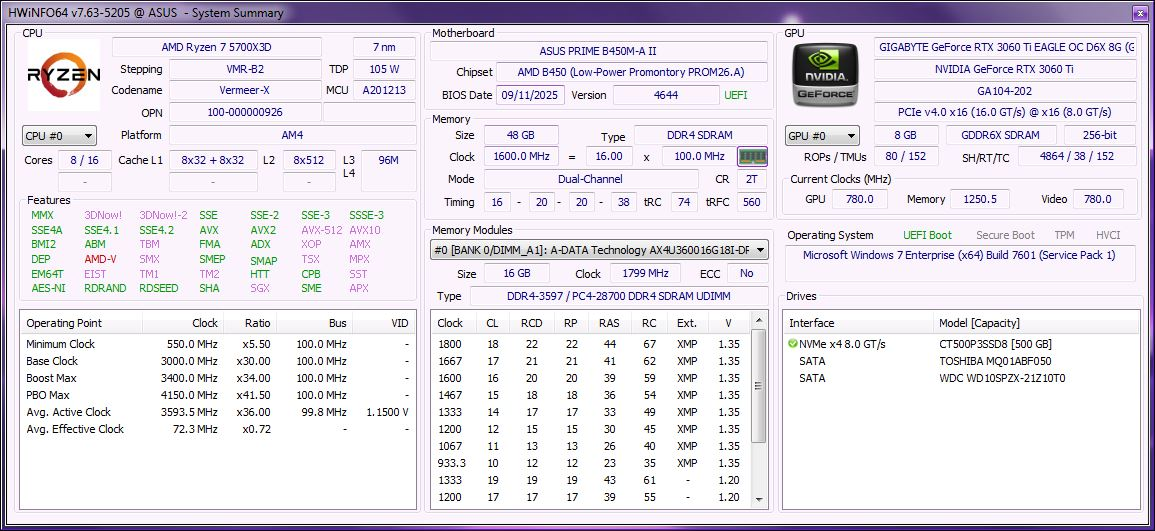Click the PCIe v4.0 x16 link field
This screenshot has height=531, width=1155.
(1005, 113)
